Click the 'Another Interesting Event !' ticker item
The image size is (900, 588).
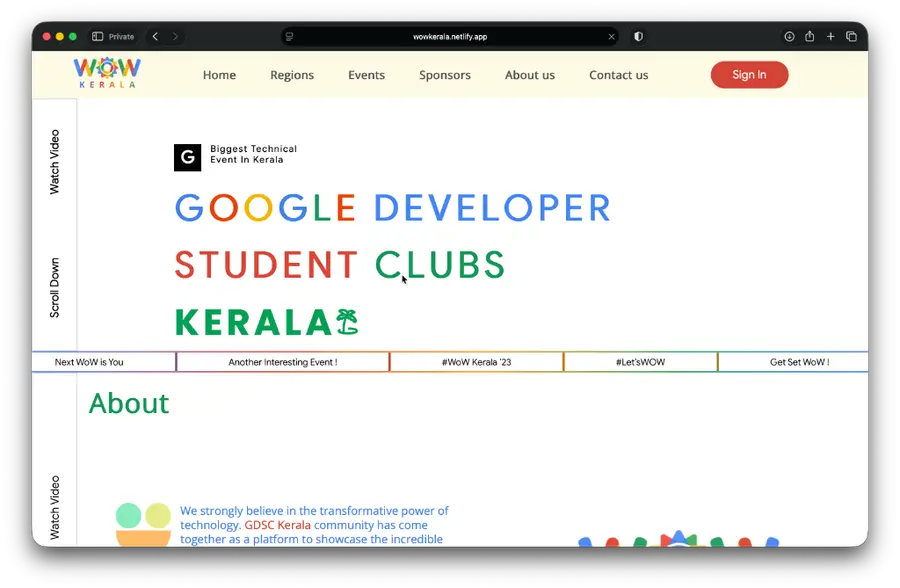pos(282,362)
